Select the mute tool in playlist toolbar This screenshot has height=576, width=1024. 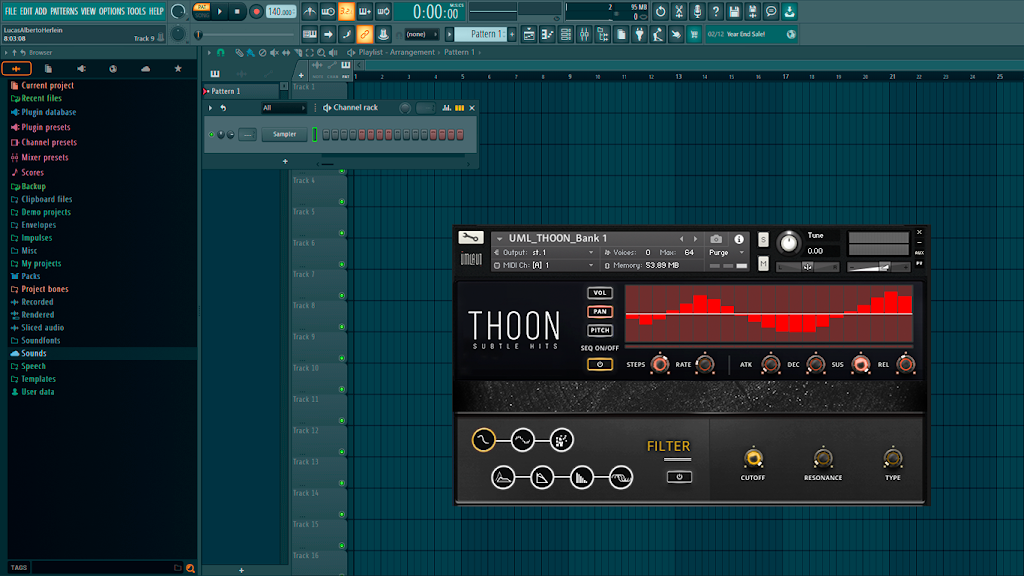274,53
